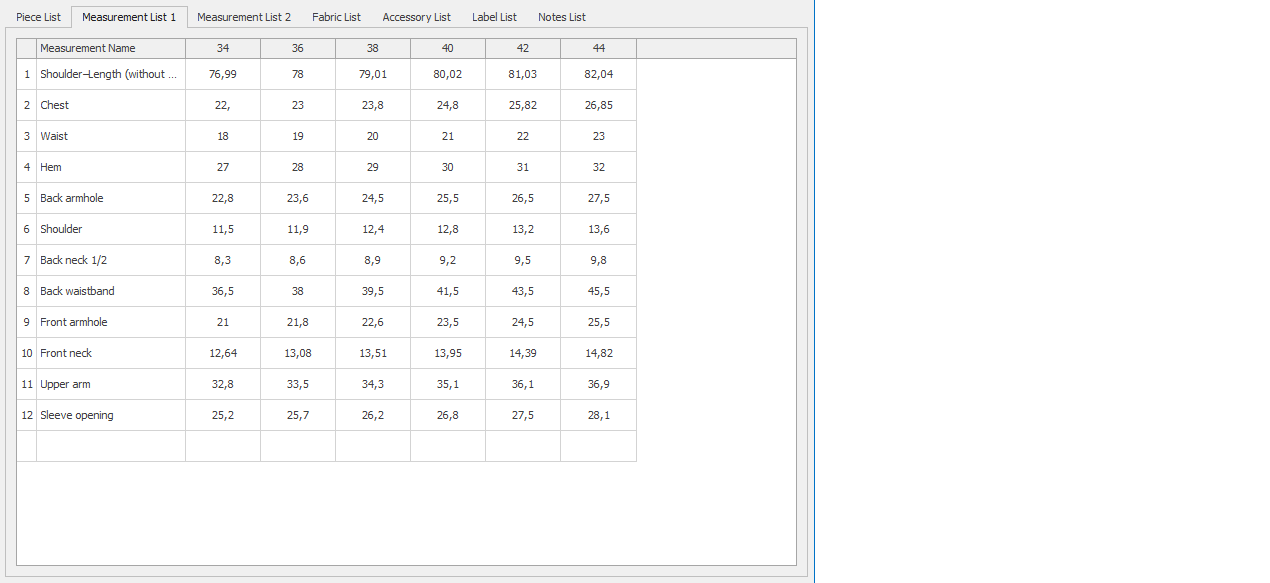Click the empty name cell below Sleeve opening

(x=110, y=446)
